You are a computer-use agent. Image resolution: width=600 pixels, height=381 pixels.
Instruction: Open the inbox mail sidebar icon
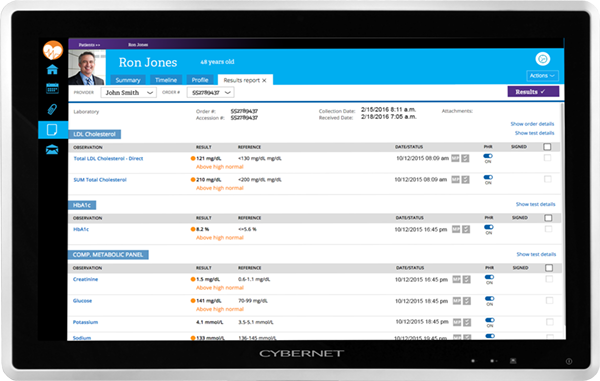coord(52,150)
